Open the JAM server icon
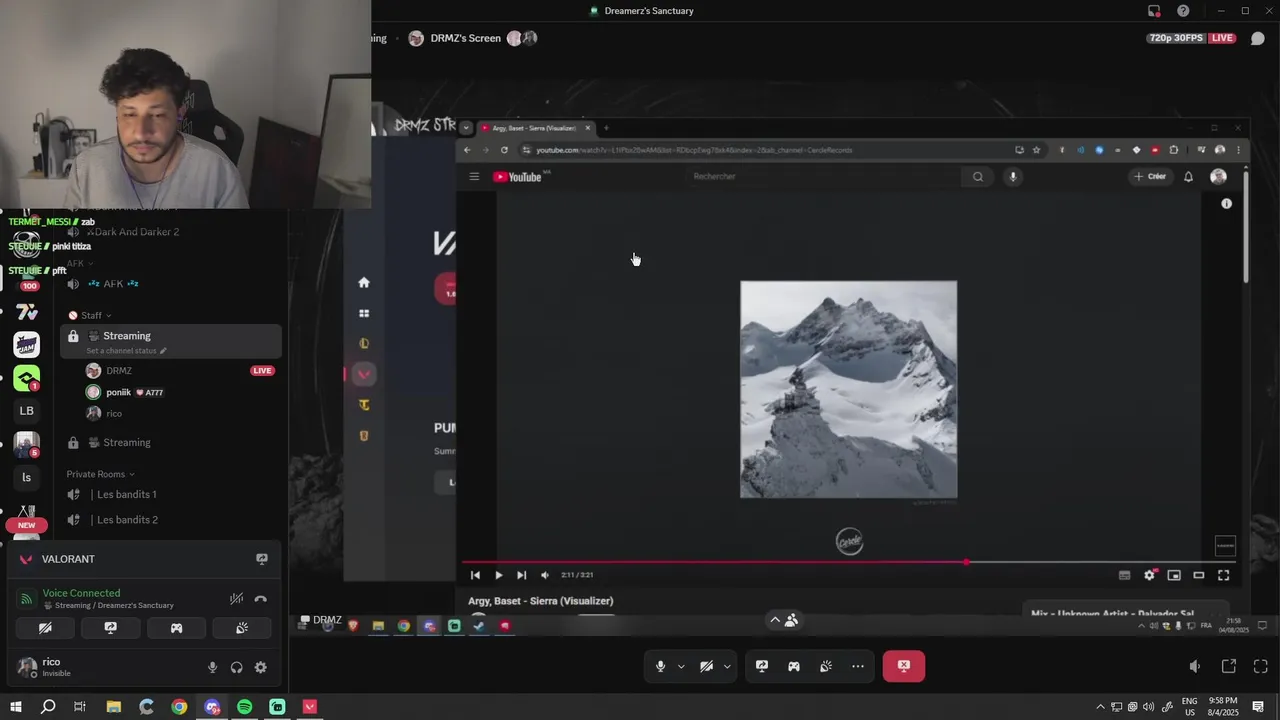The height and width of the screenshot is (720, 1280). pos(27,345)
